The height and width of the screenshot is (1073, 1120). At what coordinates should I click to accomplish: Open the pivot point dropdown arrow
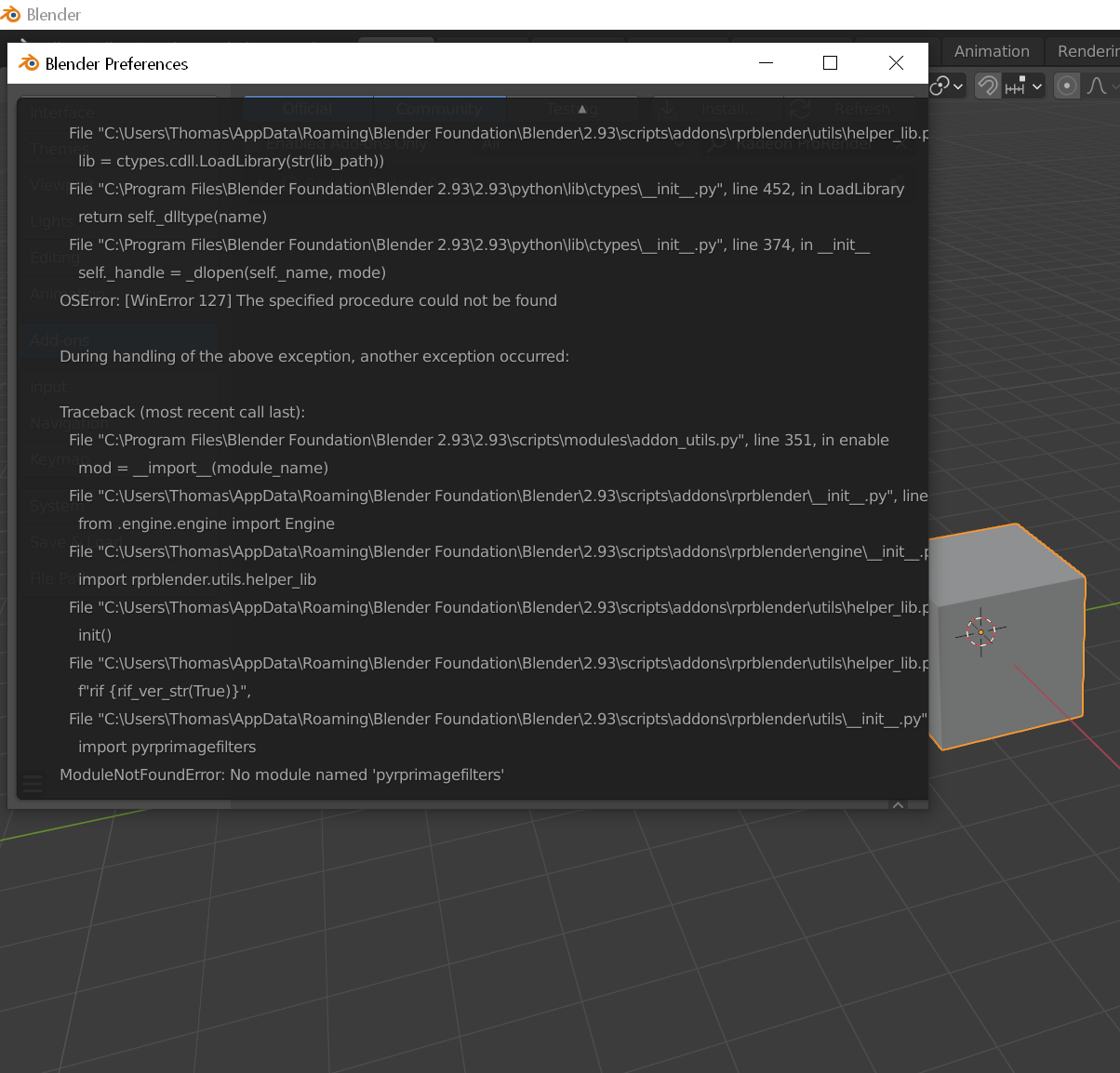[x=958, y=86]
